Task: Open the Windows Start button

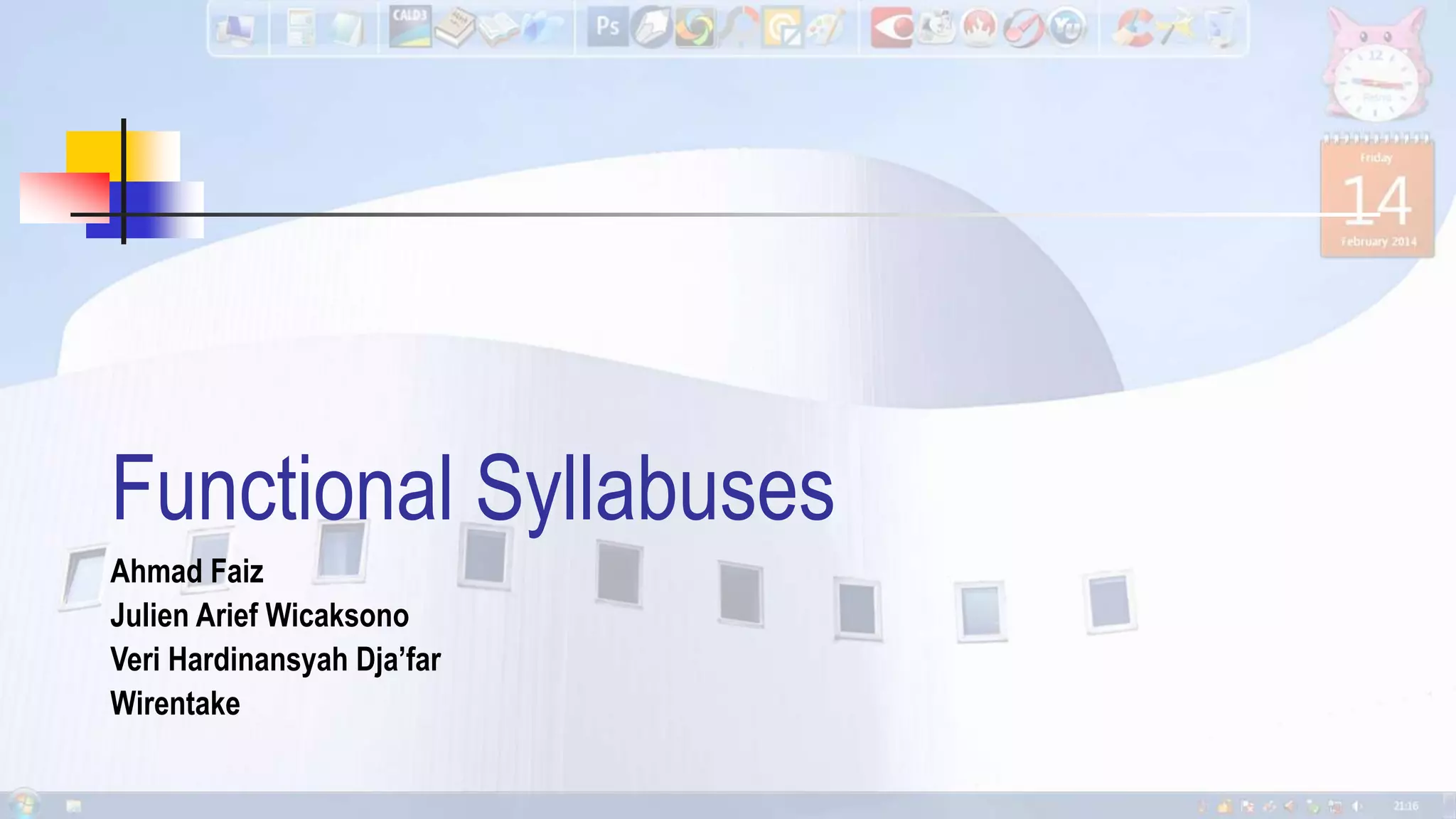Action: click(x=23, y=805)
